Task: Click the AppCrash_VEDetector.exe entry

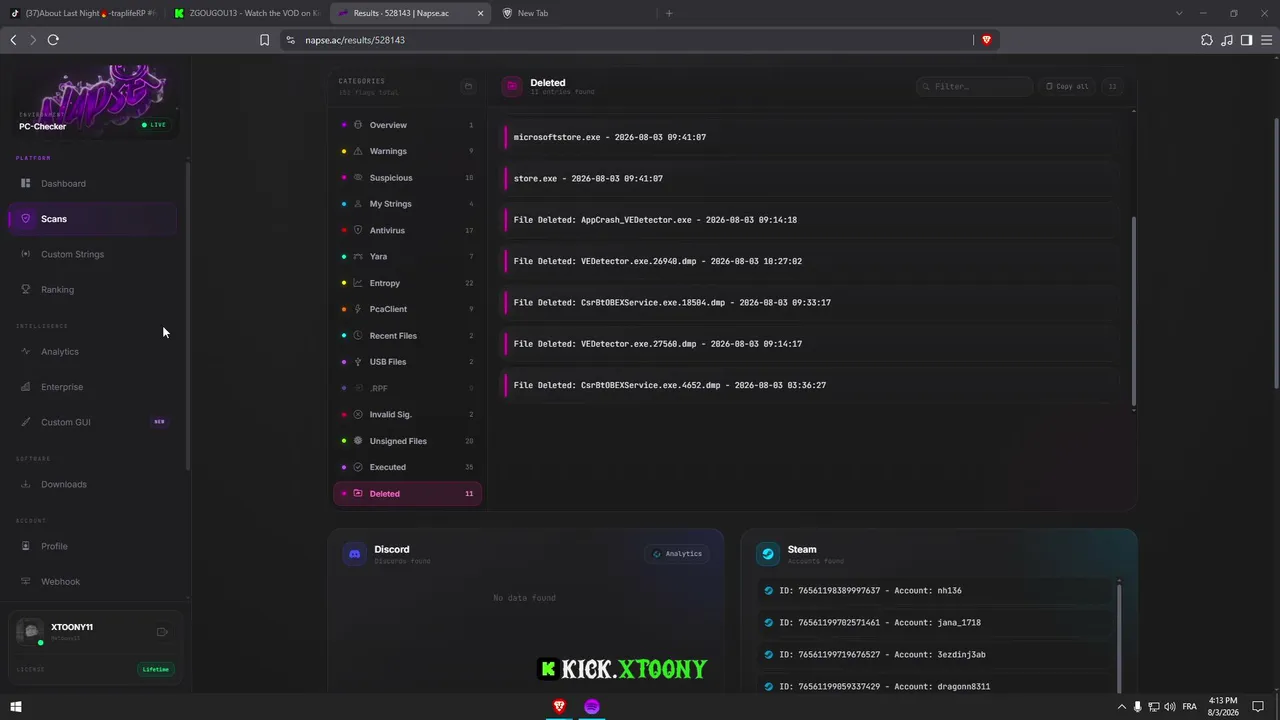Action: tap(811, 220)
